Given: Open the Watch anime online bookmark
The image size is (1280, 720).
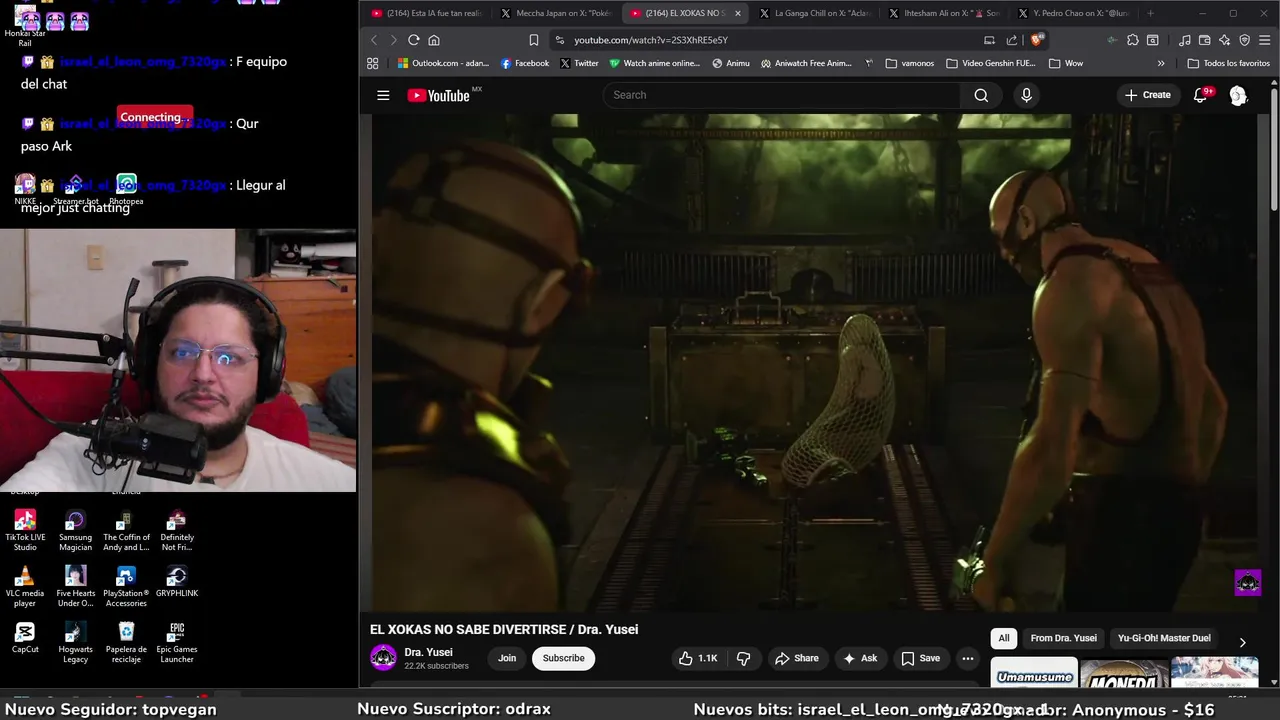Looking at the screenshot, I should pyautogui.click(x=655, y=63).
